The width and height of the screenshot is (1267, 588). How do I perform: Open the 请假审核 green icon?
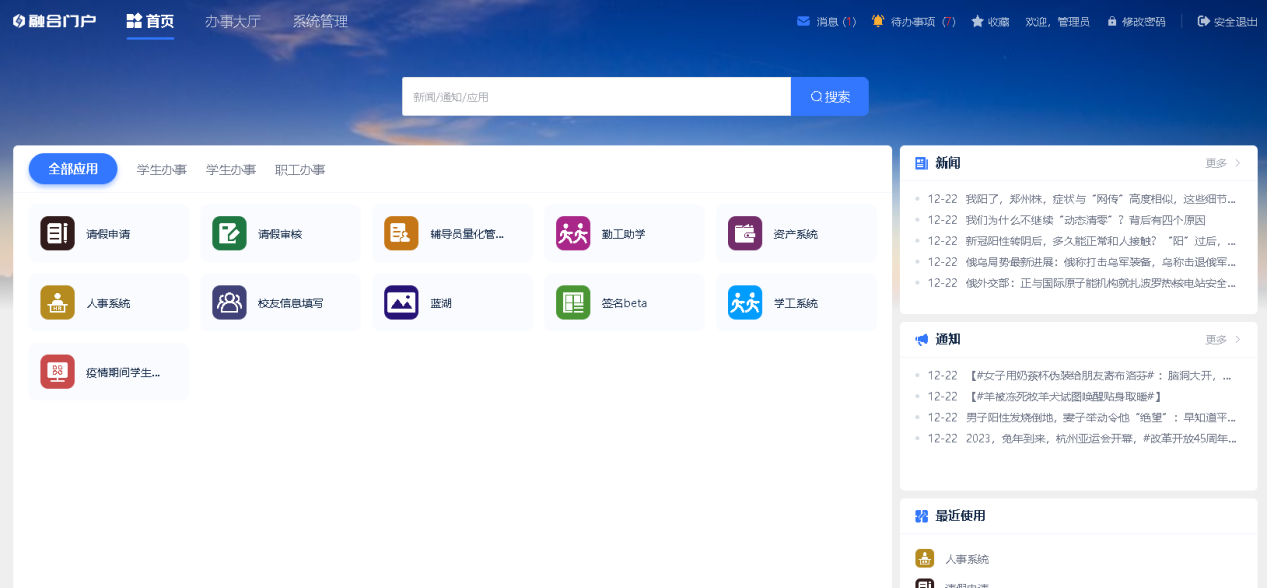229,234
